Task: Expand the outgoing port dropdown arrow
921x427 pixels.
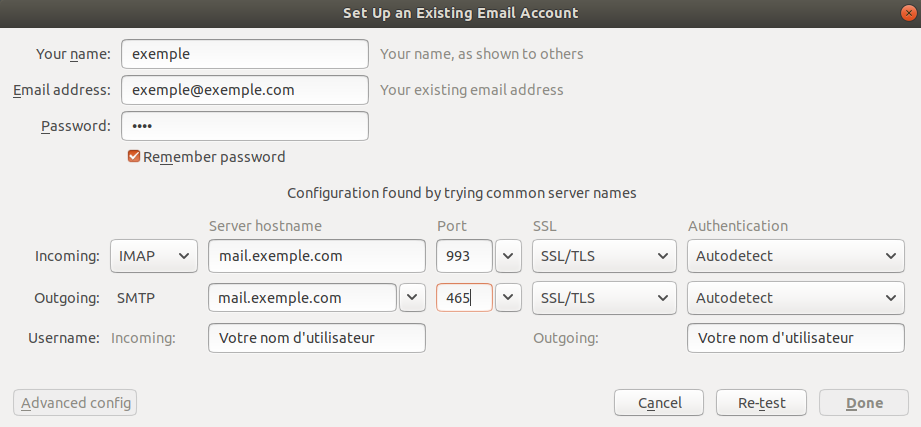Action: 510,298
